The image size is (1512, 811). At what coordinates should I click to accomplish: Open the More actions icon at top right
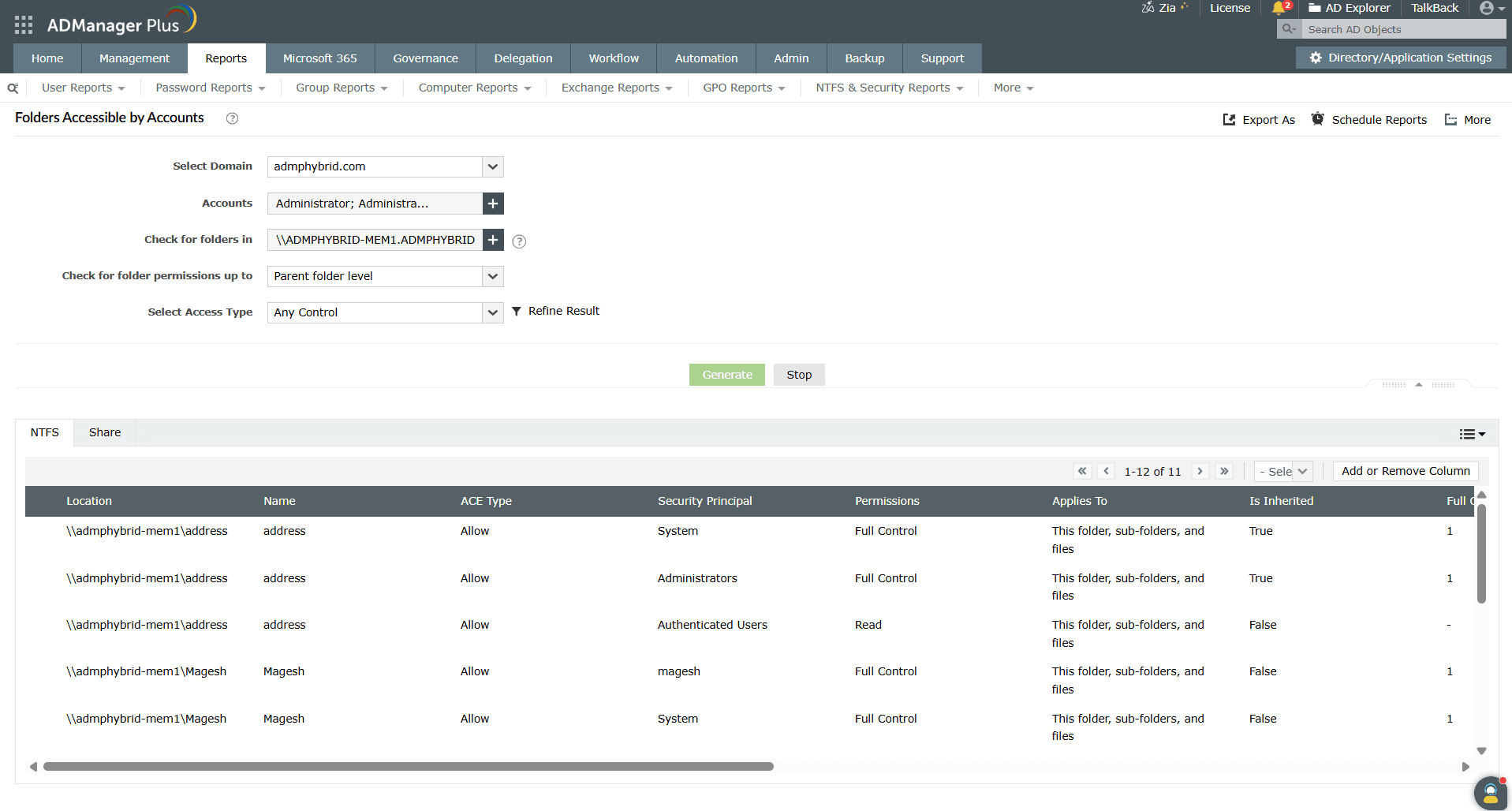pos(1450,120)
